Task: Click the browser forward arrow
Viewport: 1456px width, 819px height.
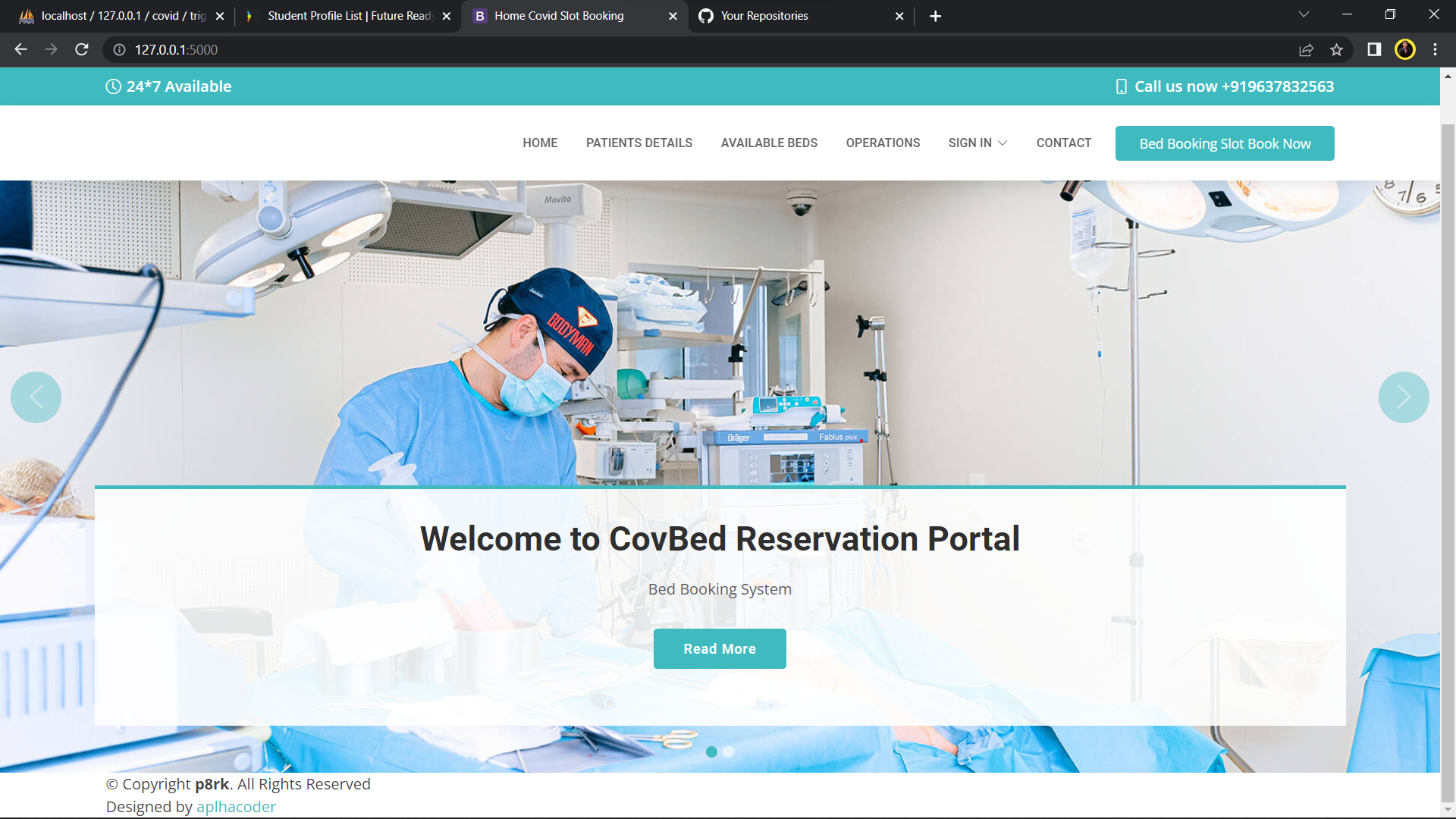Action: tap(51, 49)
